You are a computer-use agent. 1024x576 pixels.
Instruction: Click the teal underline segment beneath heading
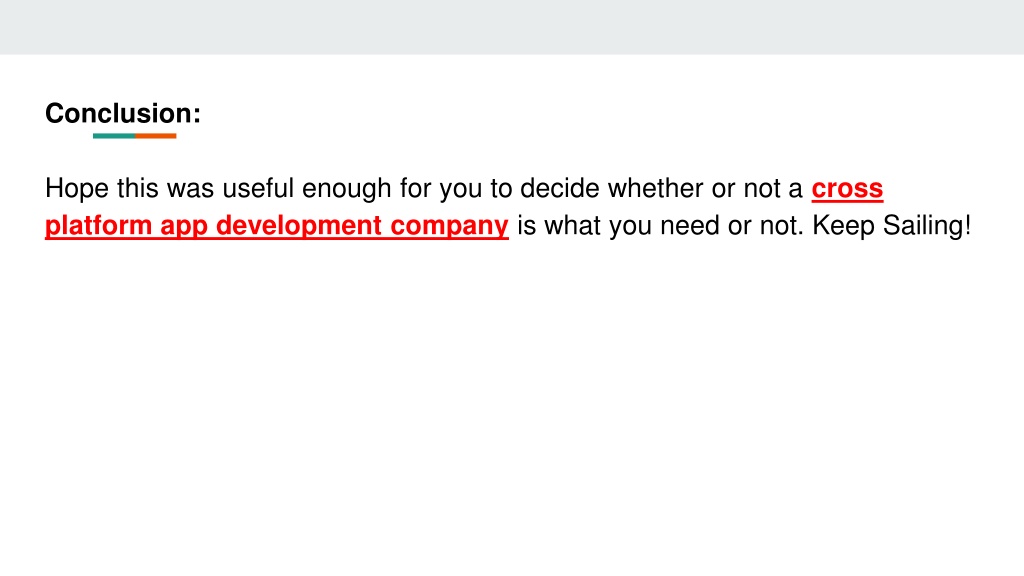click(114, 136)
